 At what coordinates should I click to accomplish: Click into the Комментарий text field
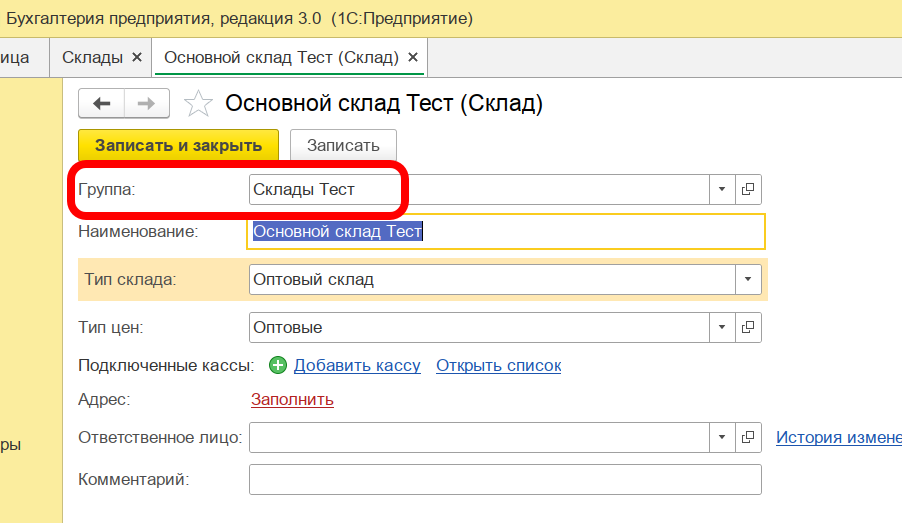(x=505, y=479)
